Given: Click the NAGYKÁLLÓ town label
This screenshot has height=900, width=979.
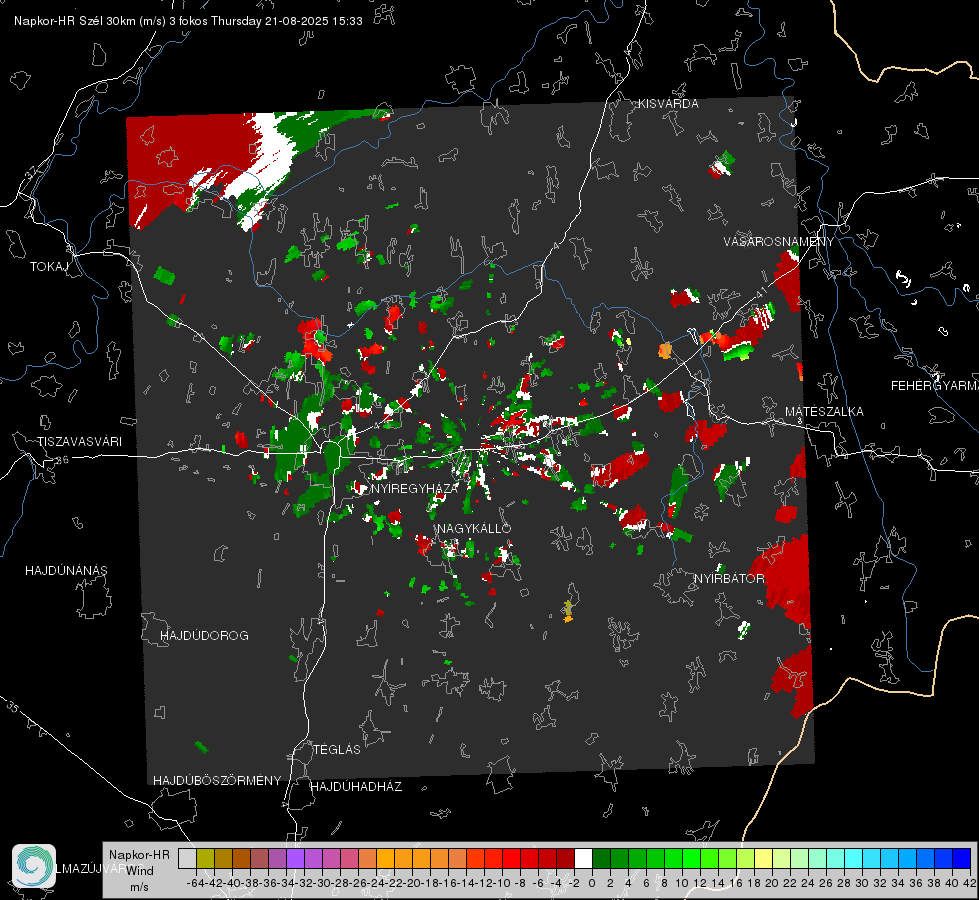Looking at the screenshot, I should (474, 528).
